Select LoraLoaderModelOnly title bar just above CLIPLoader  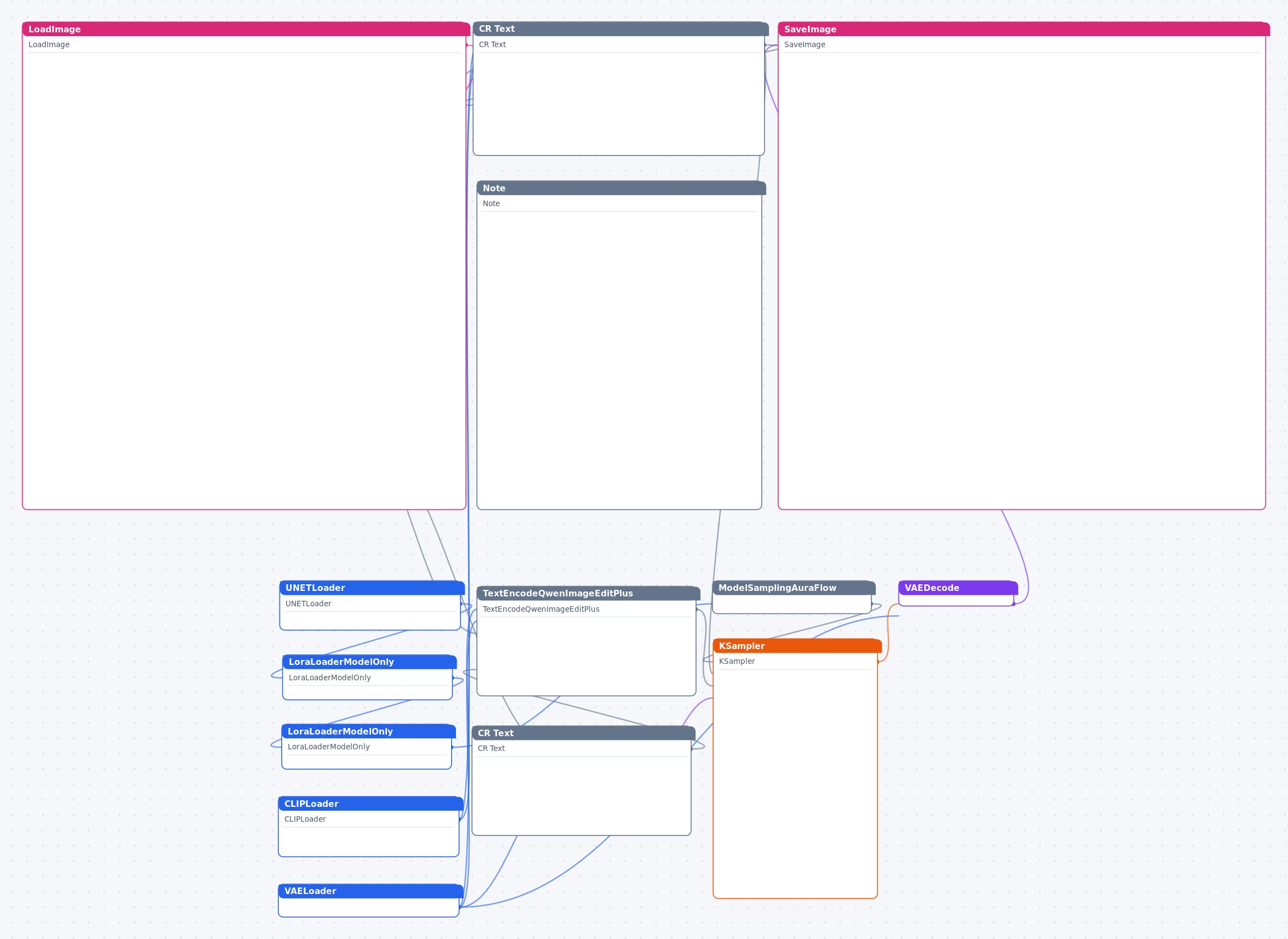coord(368,732)
